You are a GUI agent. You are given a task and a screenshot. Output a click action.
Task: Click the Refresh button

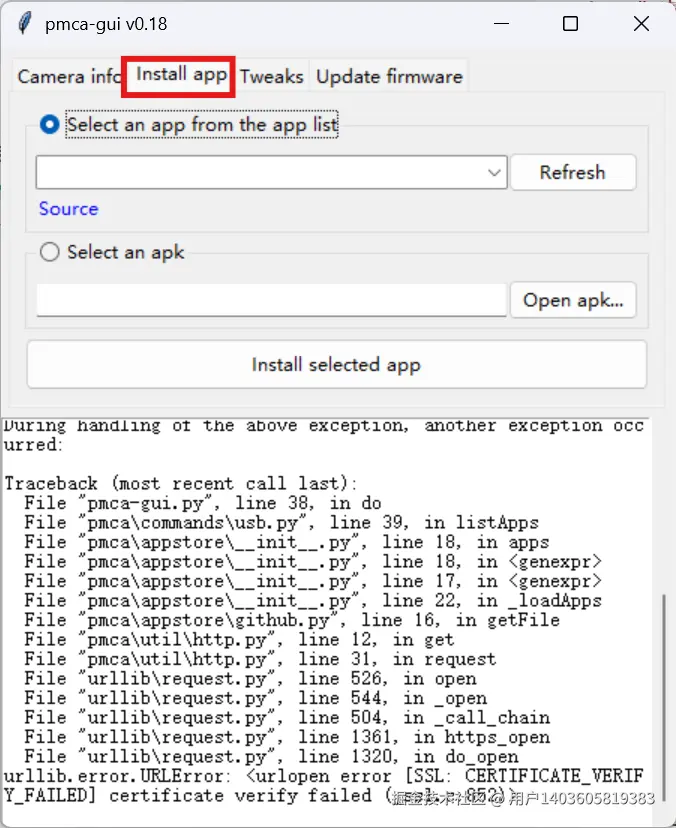[573, 172]
